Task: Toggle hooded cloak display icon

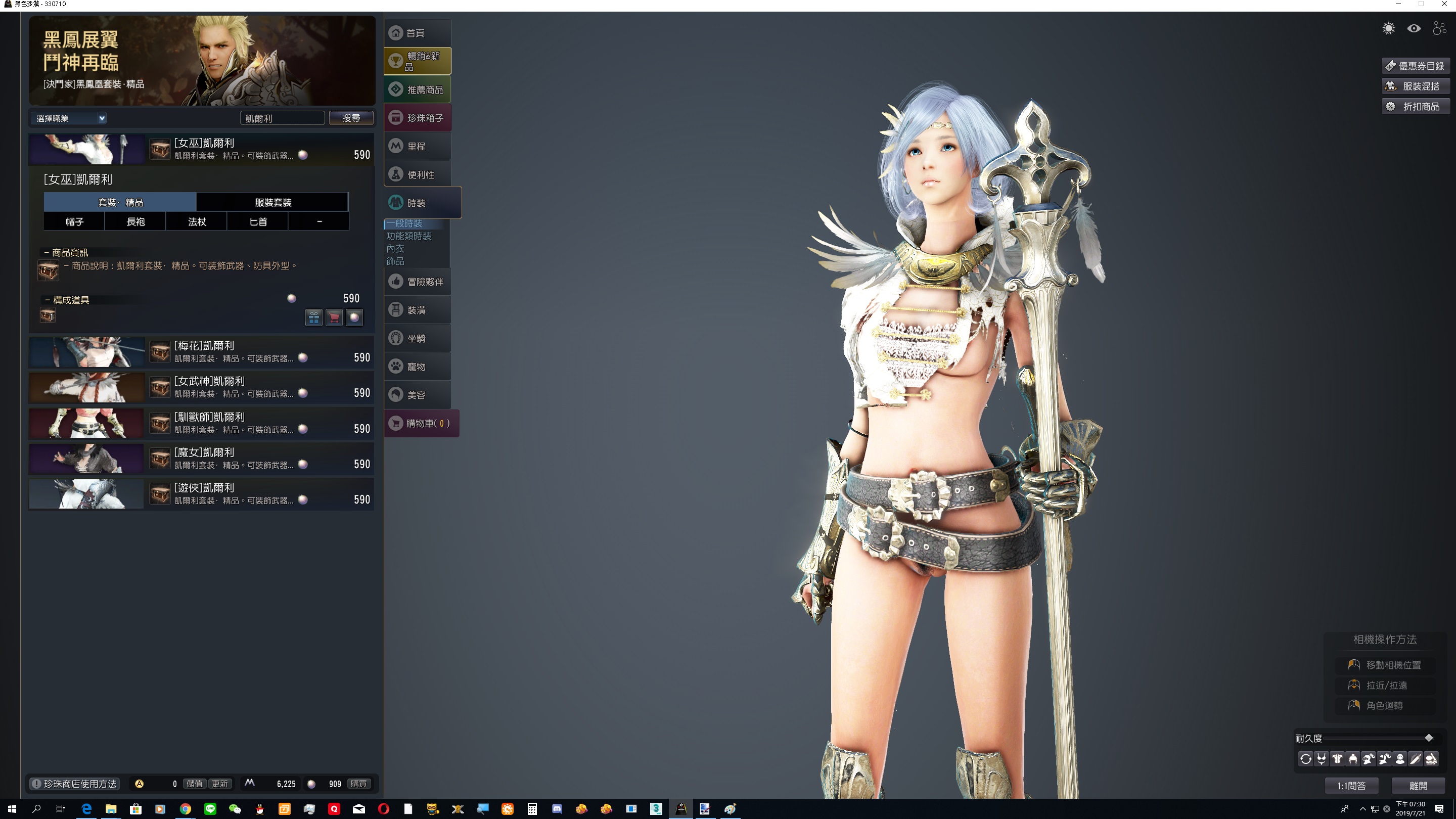Action: pyautogui.click(x=1400, y=759)
